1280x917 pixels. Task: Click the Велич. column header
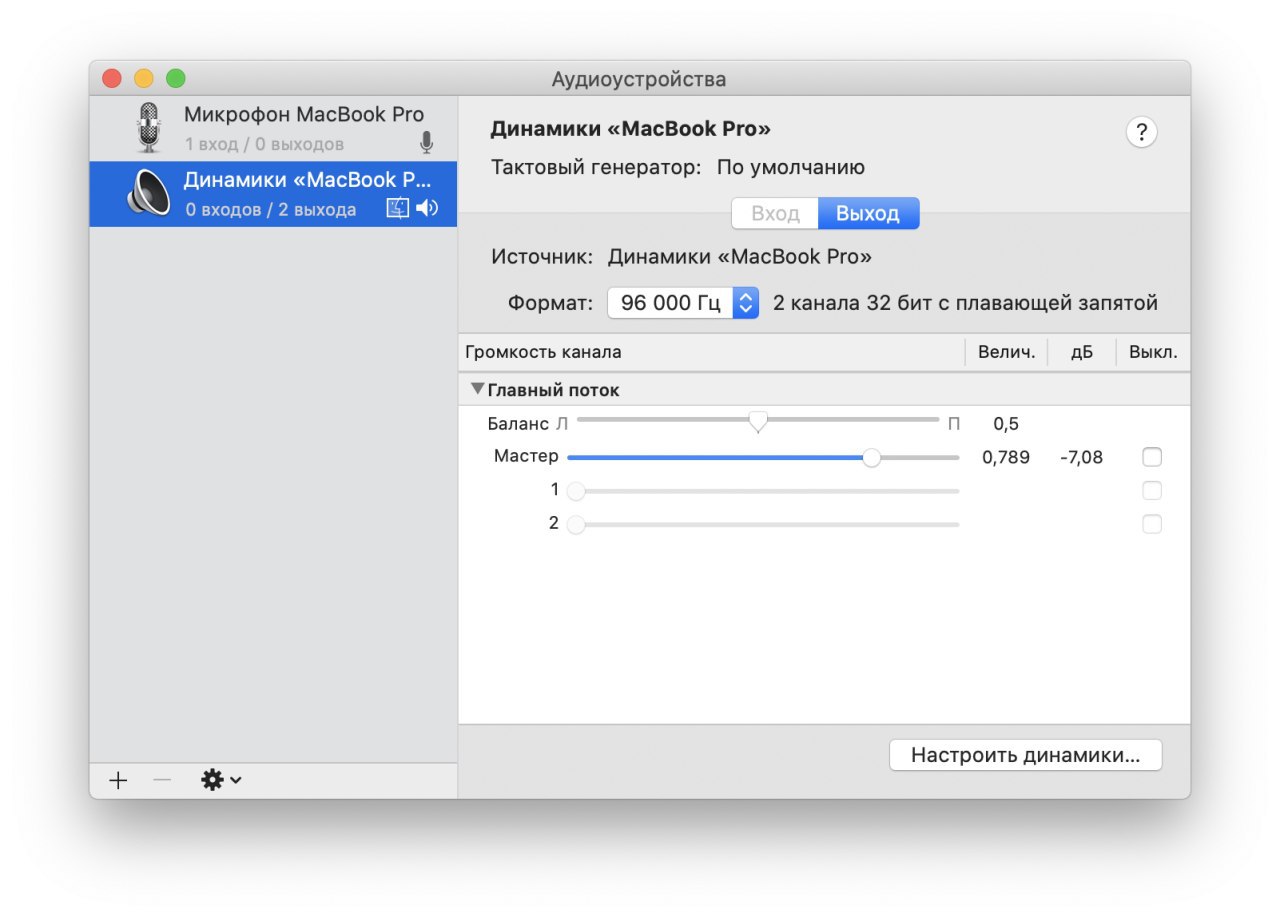click(1006, 352)
